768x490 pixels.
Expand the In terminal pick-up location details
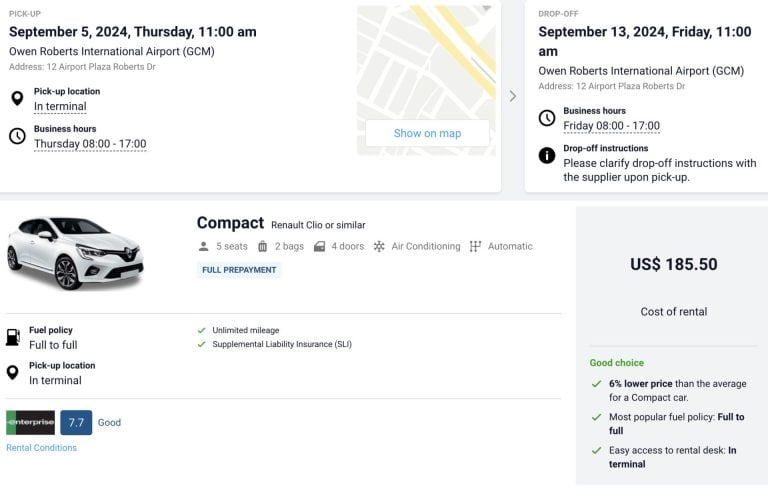pos(60,107)
